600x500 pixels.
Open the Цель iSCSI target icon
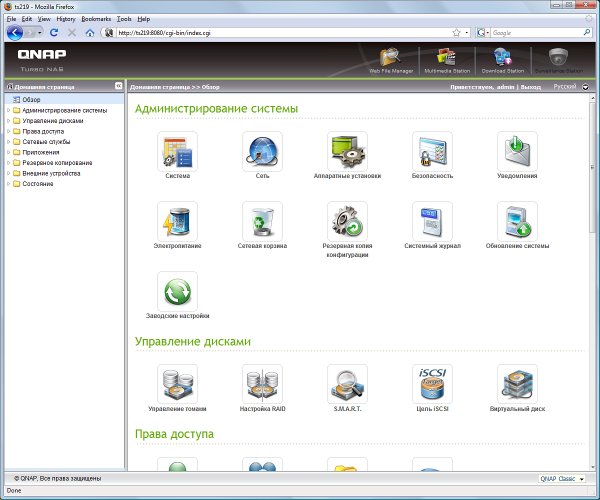point(432,384)
